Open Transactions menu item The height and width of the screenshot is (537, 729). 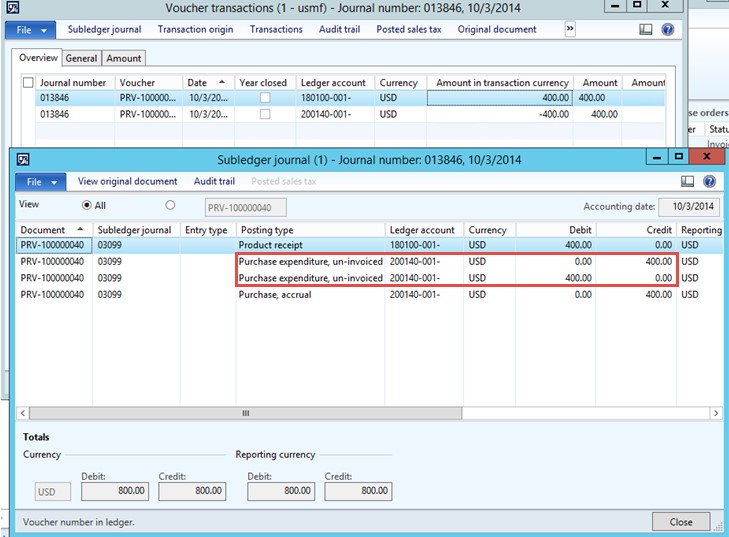276,29
